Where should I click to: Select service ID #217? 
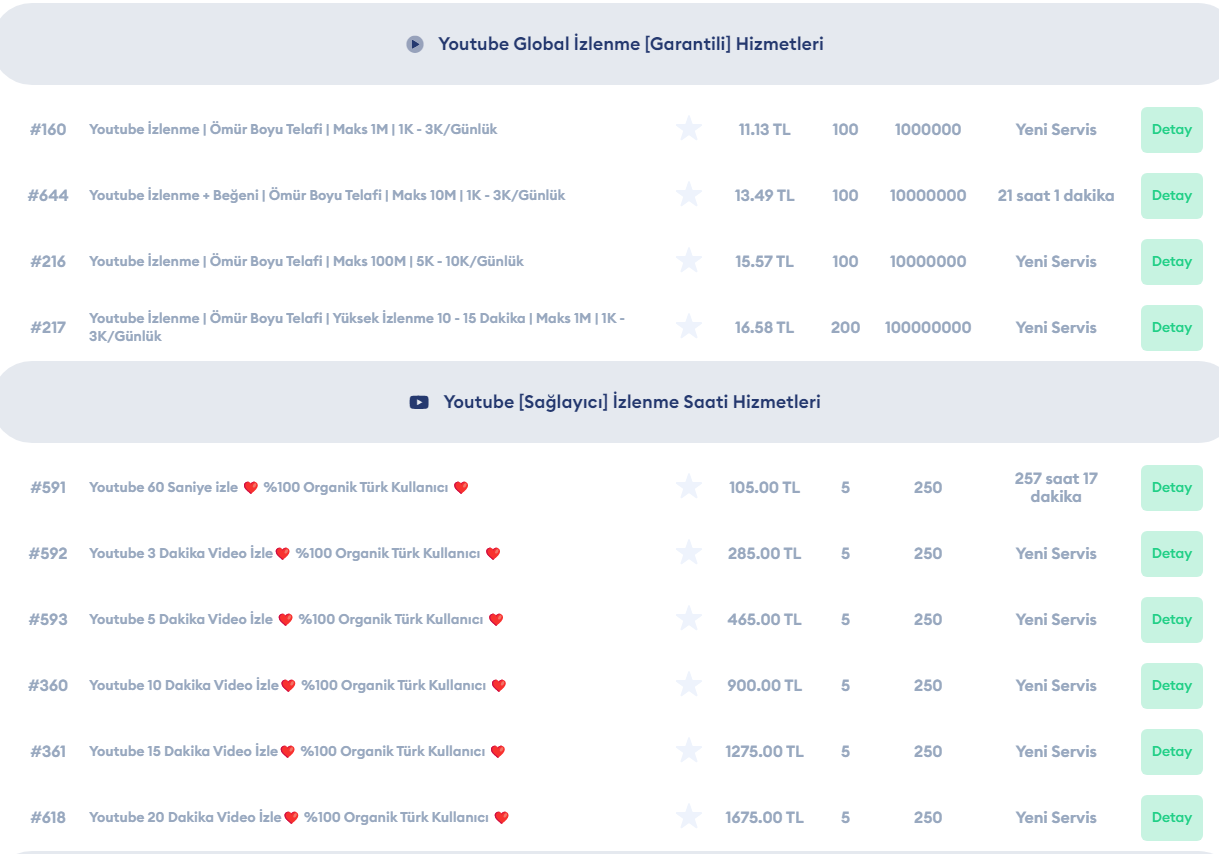coord(48,327)
